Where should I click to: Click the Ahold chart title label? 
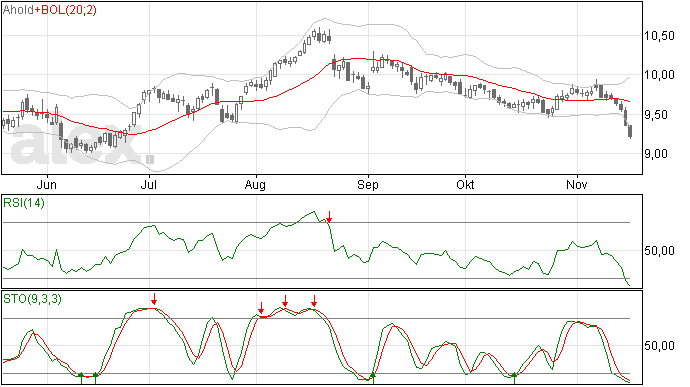tap(18, 9)
